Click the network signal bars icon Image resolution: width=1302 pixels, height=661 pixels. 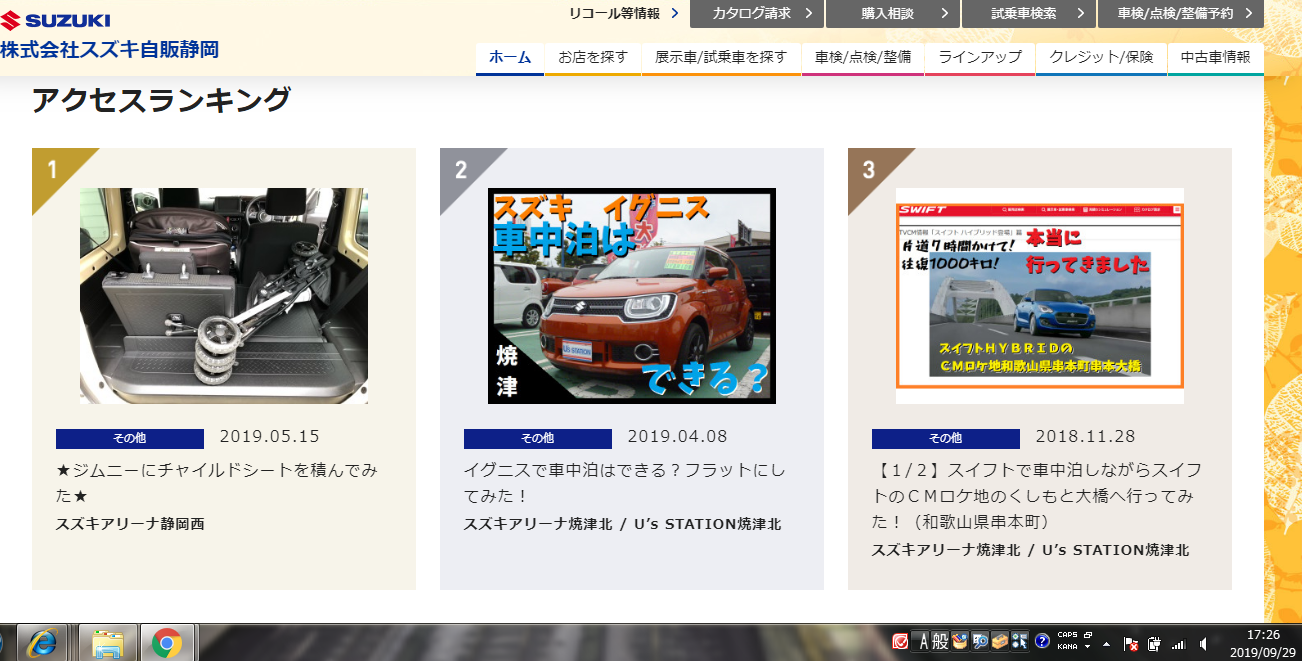tap(1179, 644)
